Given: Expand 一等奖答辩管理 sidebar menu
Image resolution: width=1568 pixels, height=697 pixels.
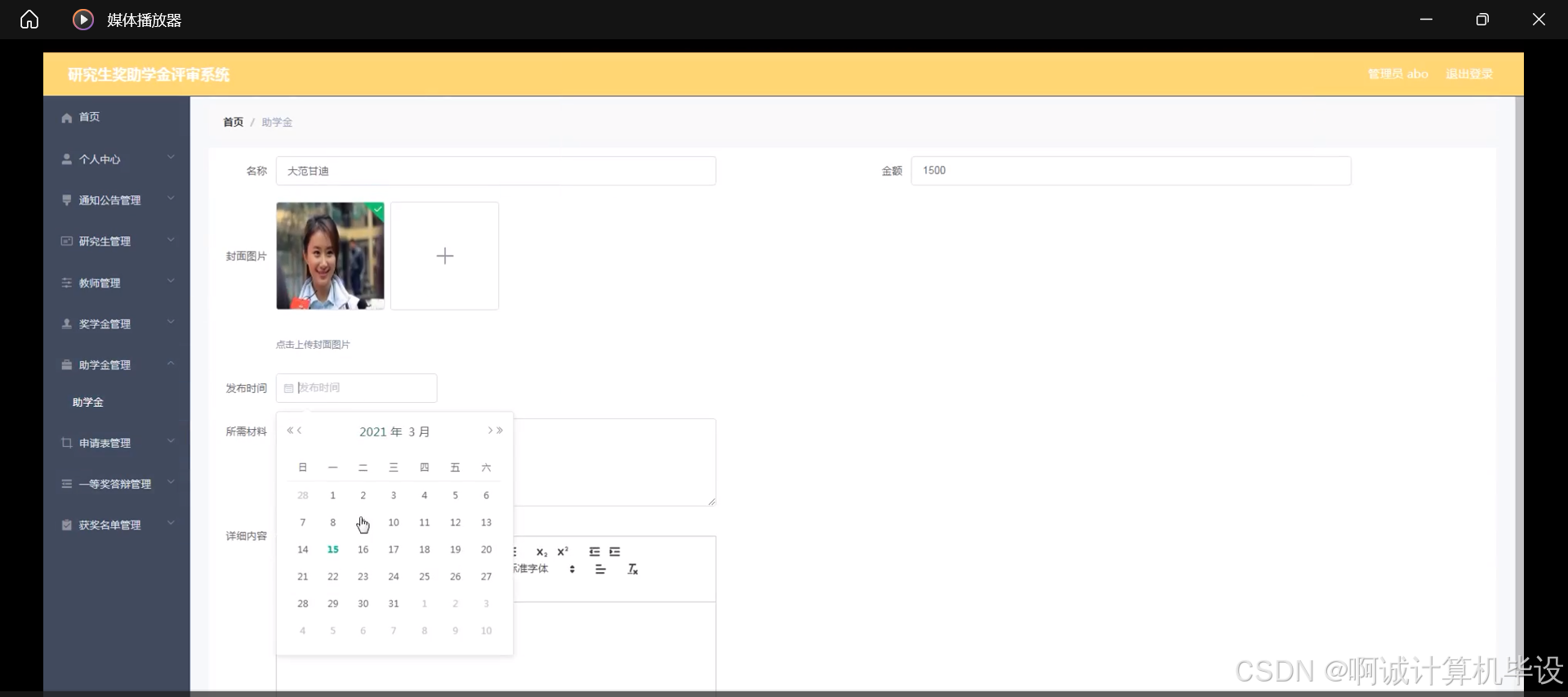Looking at the screenshot, I should (117, 484).
